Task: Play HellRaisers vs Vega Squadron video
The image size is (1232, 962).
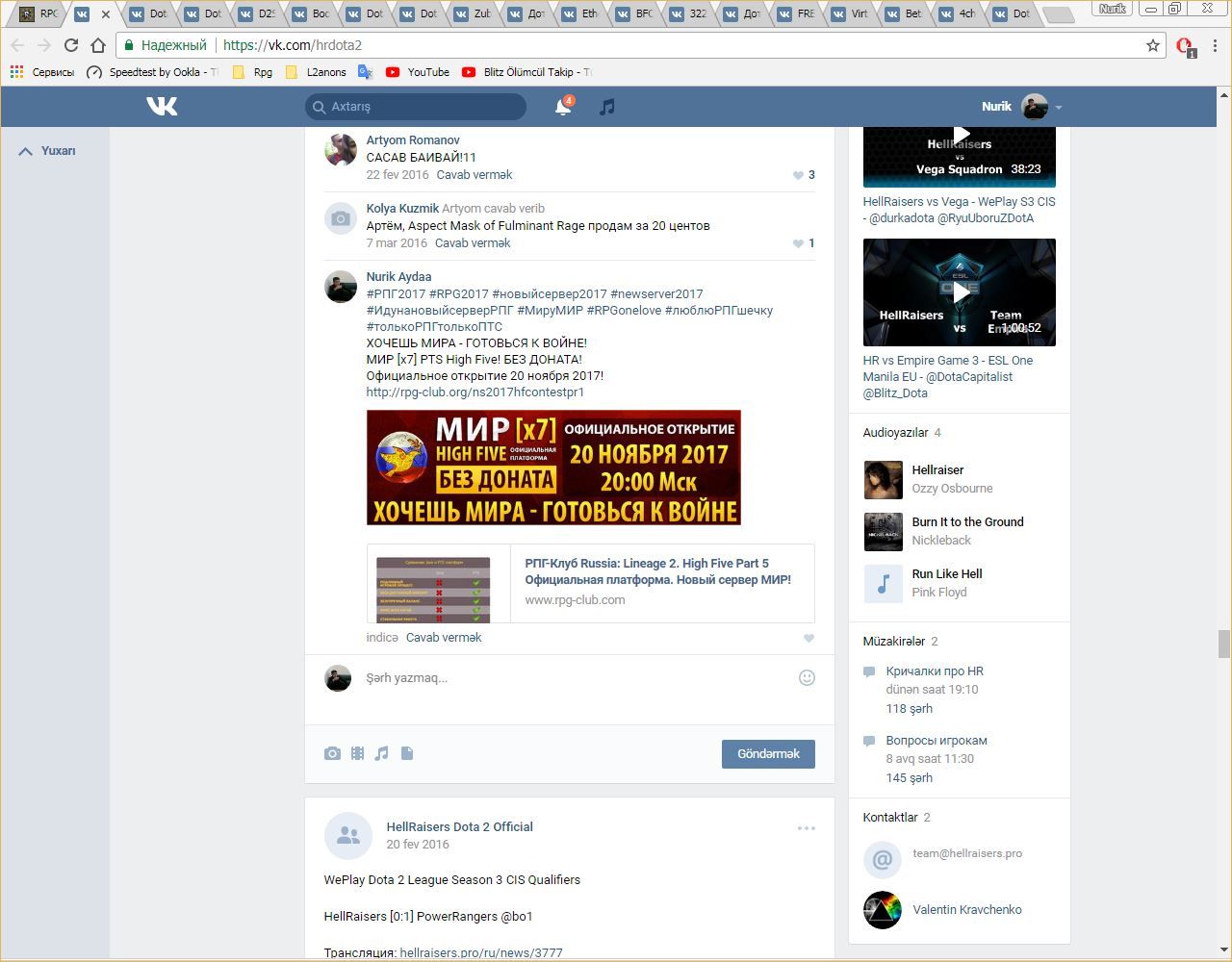Action: tap(960, 156)
